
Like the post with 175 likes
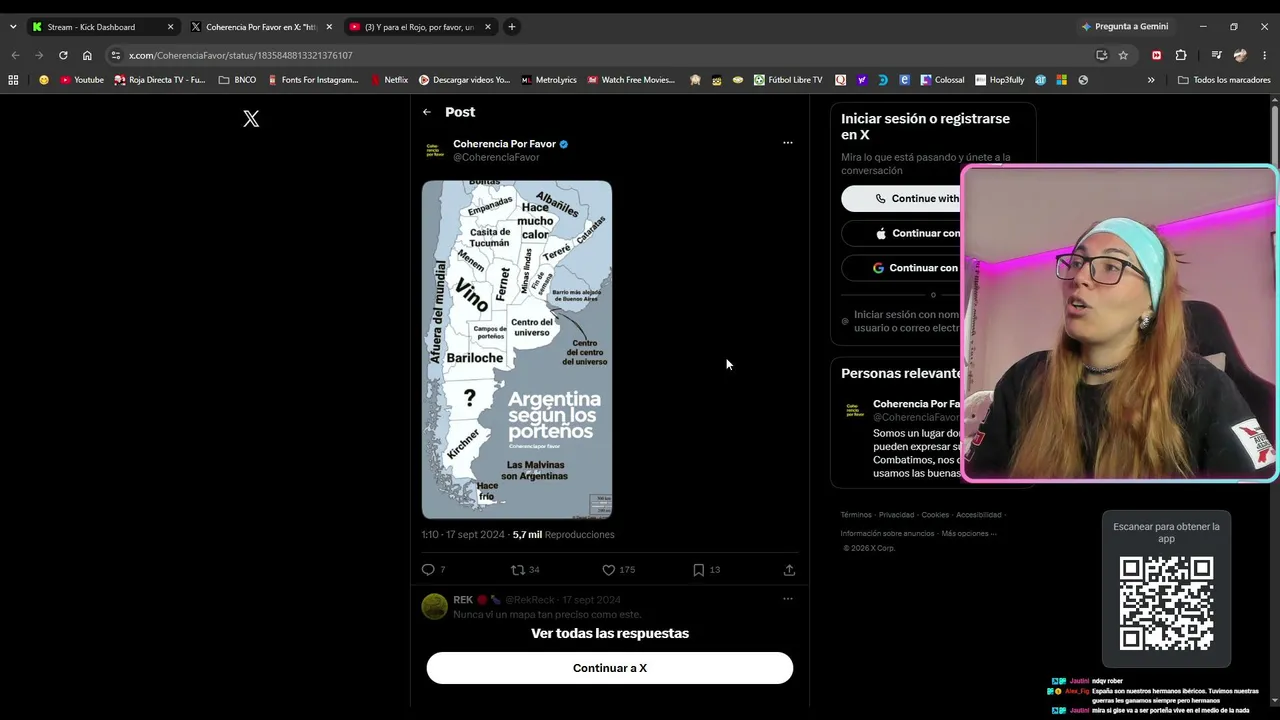coord(608,570)
